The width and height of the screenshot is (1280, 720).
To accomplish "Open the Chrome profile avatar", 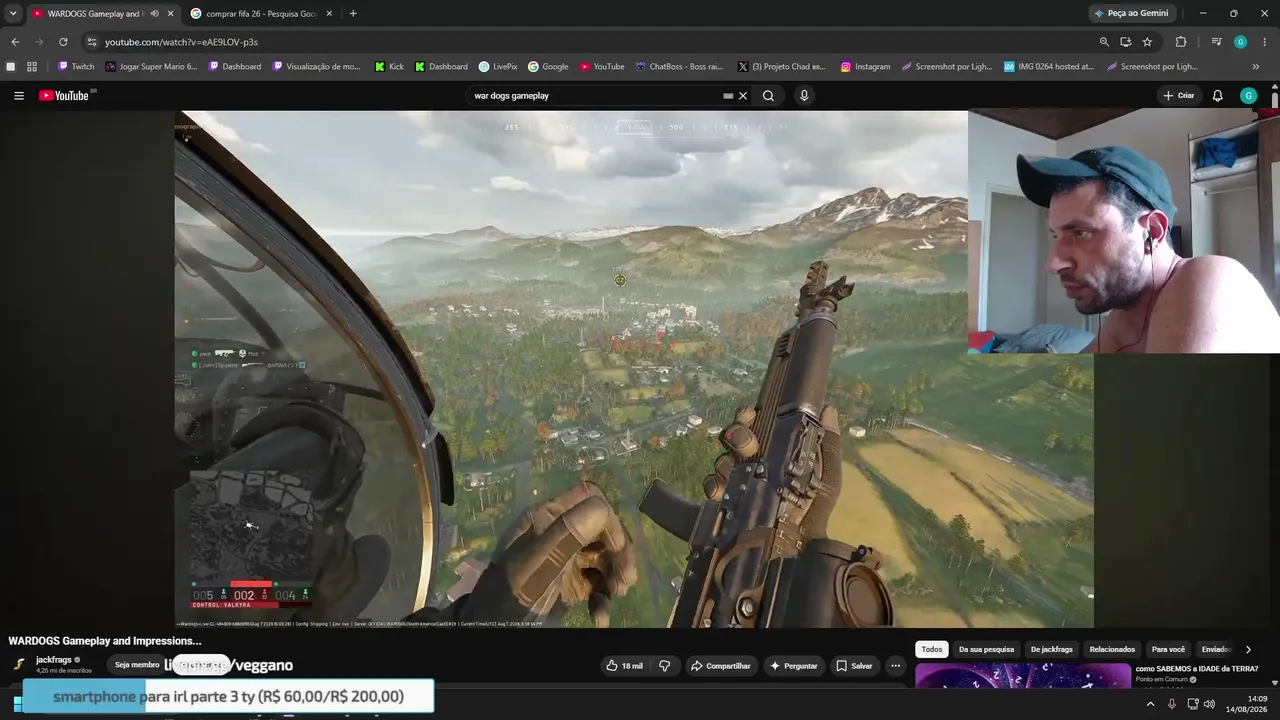I will click(x=1240, y=42).
